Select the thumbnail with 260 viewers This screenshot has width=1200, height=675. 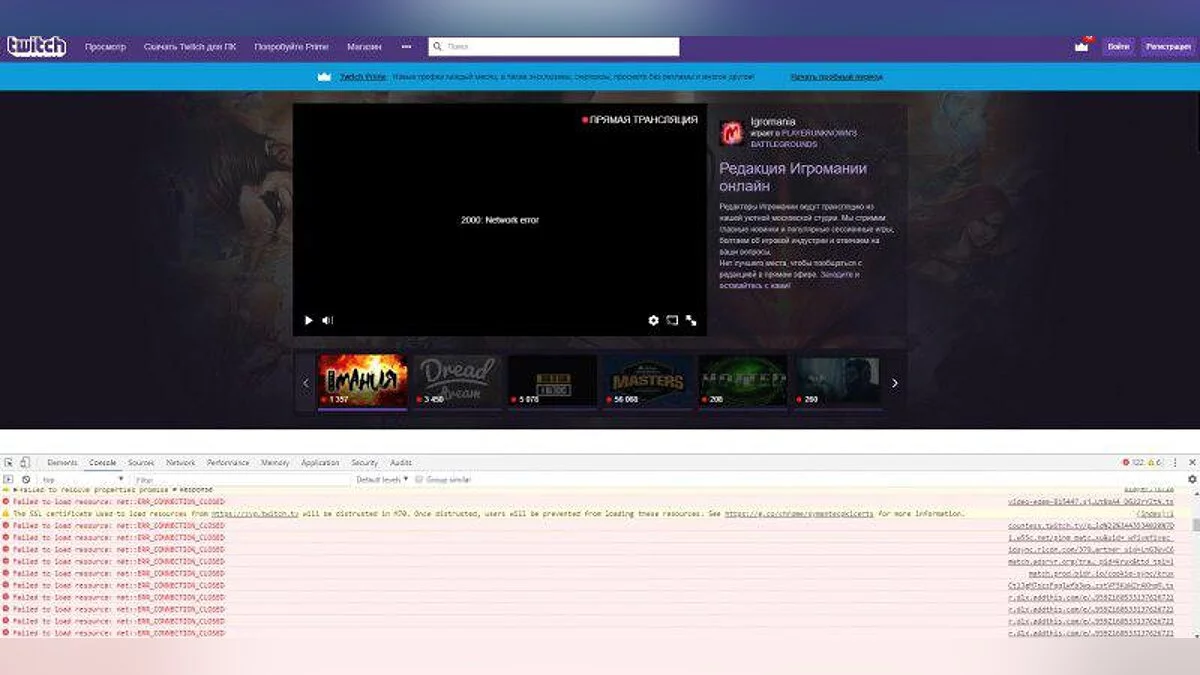(838, 381)
